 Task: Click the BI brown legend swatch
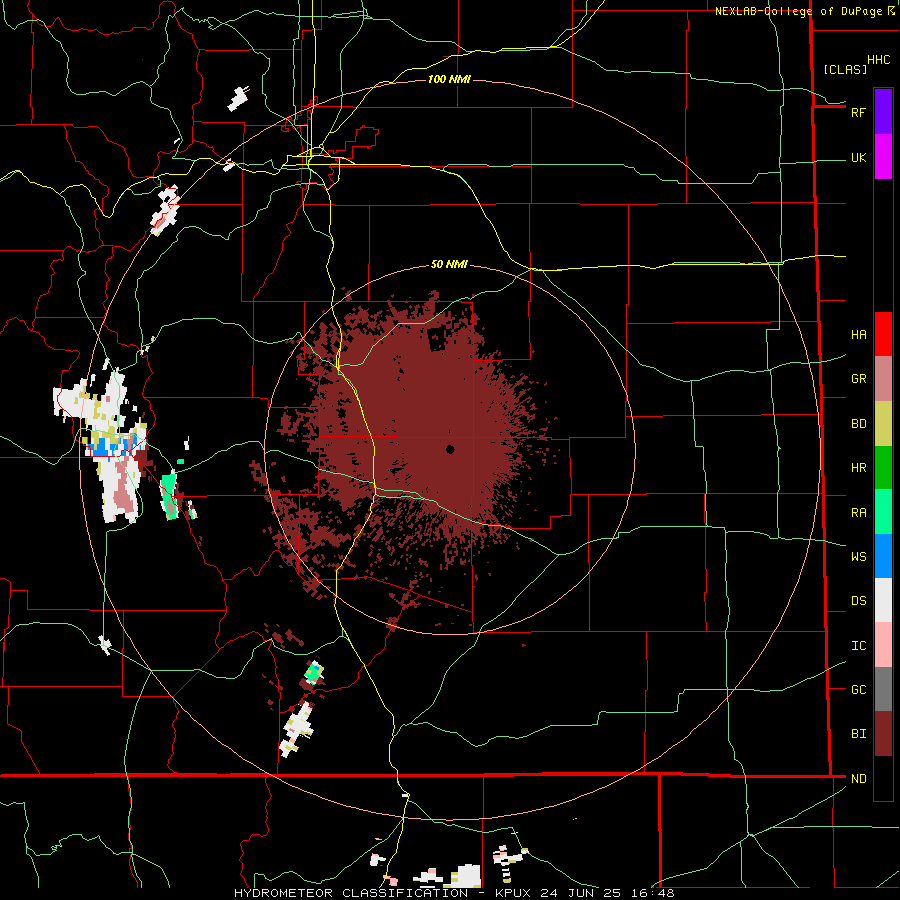(883, 734)
